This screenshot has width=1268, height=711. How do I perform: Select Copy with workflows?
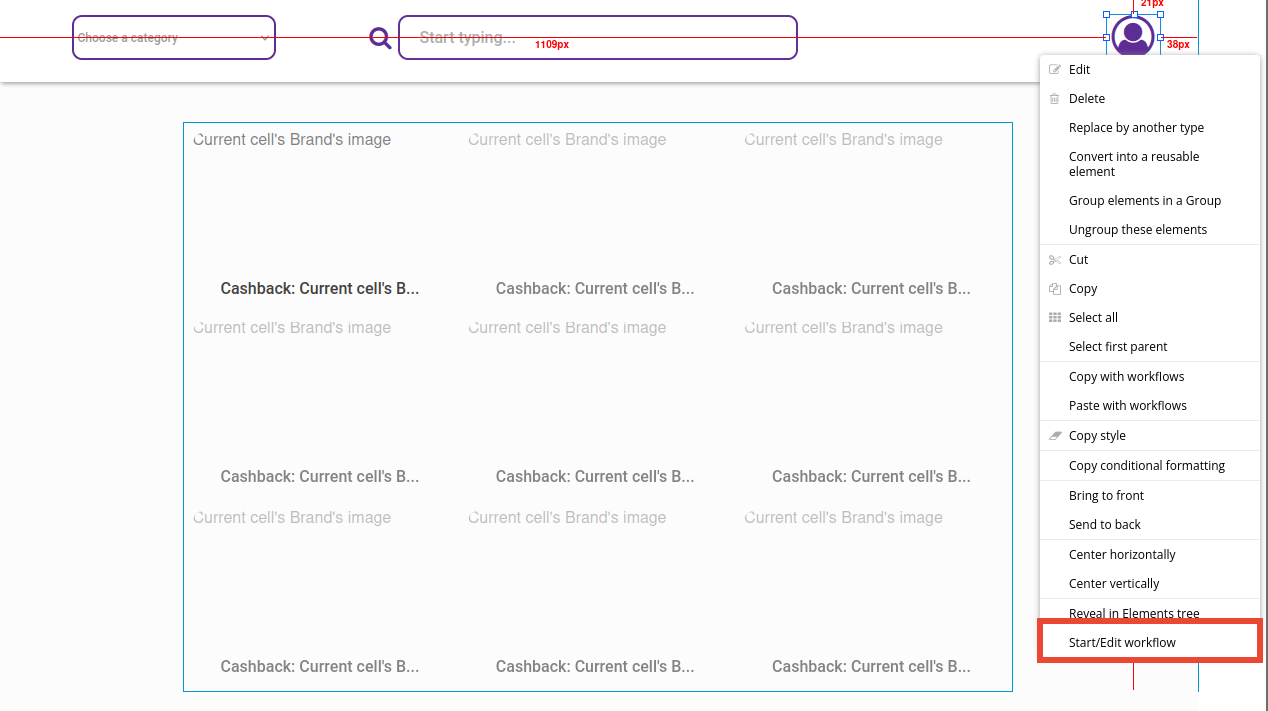coord(1126,376)
